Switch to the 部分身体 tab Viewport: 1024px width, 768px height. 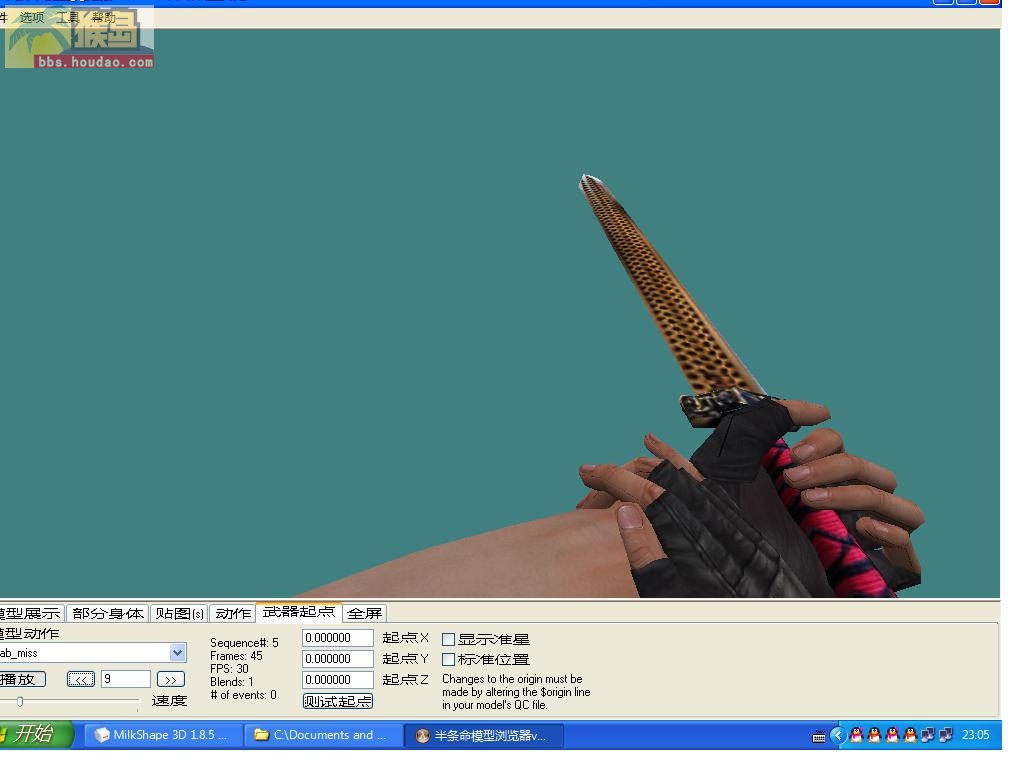[108, 613]
